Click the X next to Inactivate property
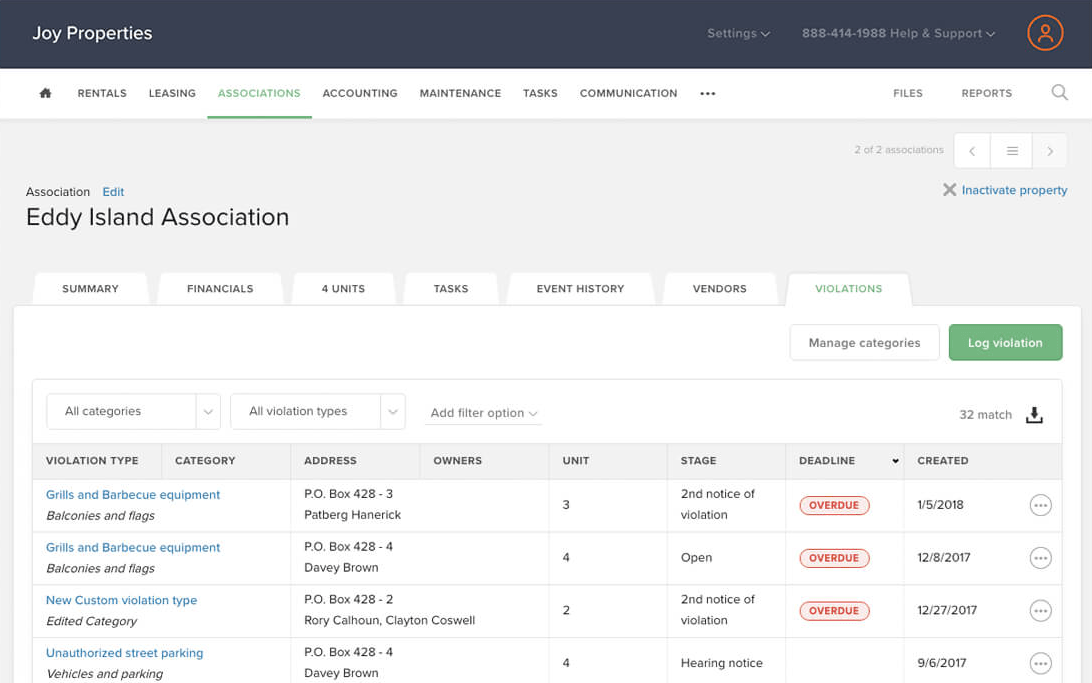 pos(949,189)
